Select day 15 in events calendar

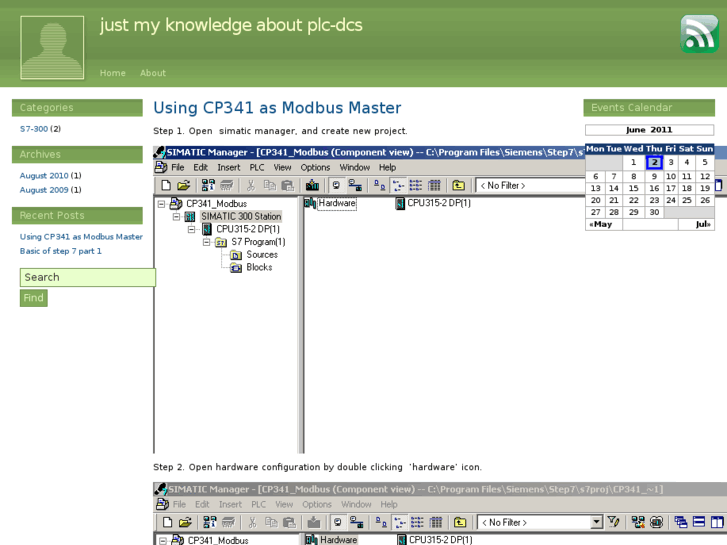coord(633,188)
